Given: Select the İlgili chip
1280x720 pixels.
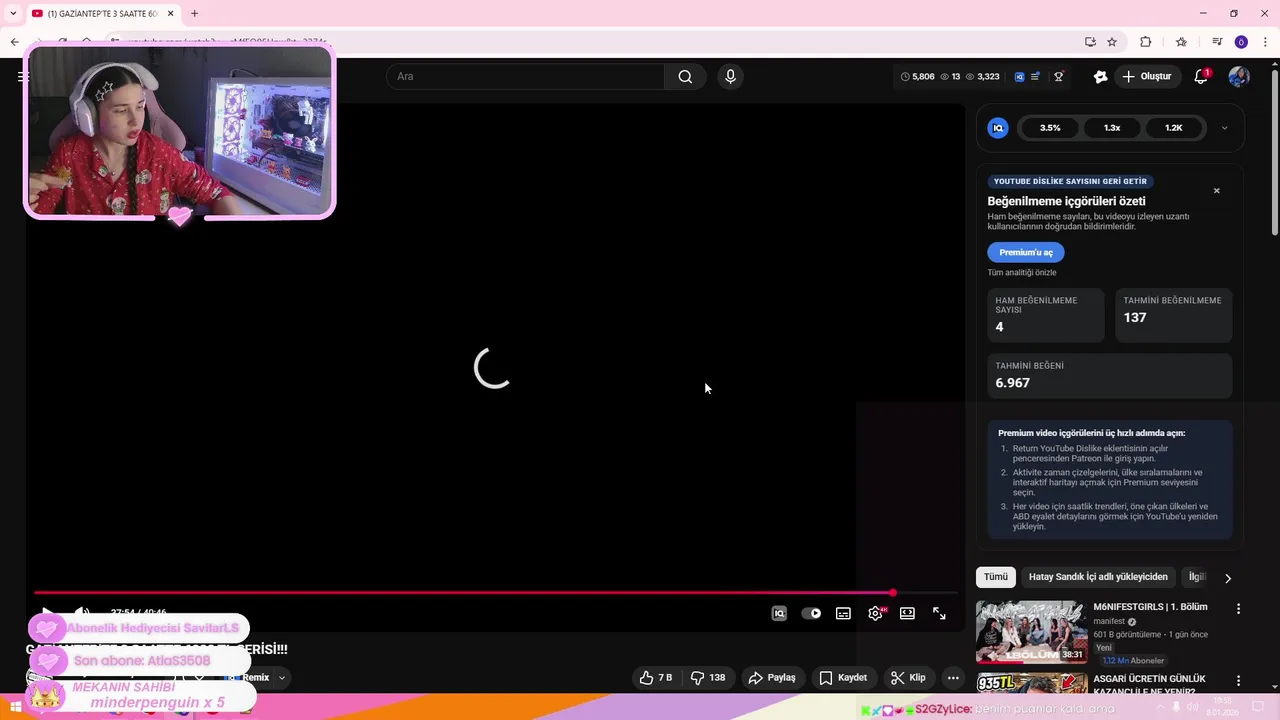Looking at the screenshot, I should pos(1197,577).
